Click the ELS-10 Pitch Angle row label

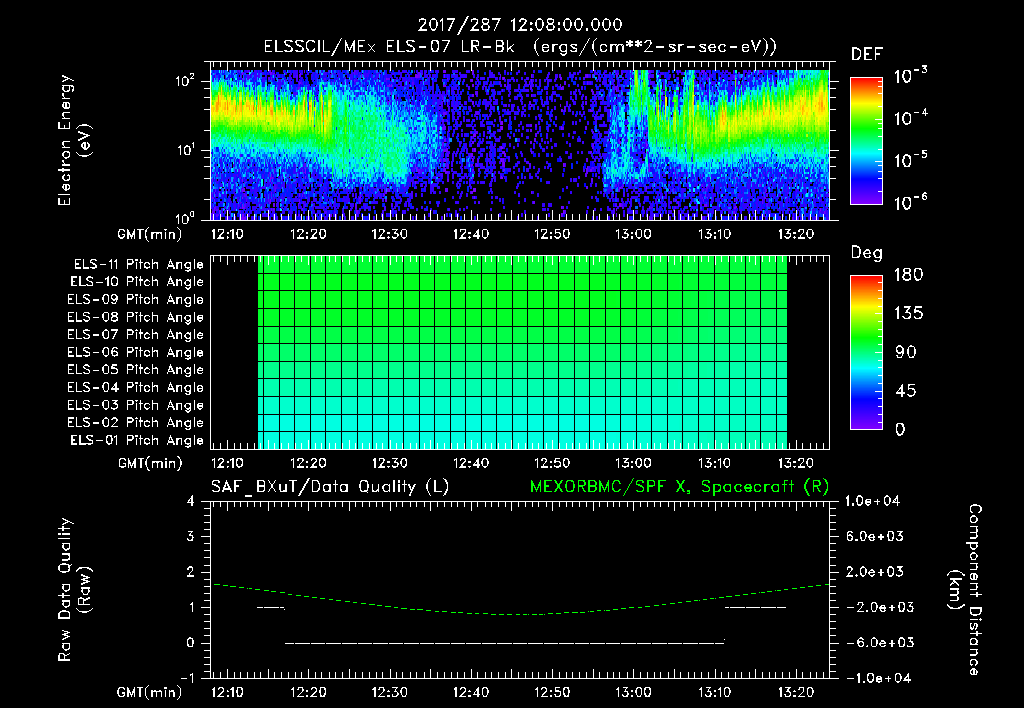[136, 282]
